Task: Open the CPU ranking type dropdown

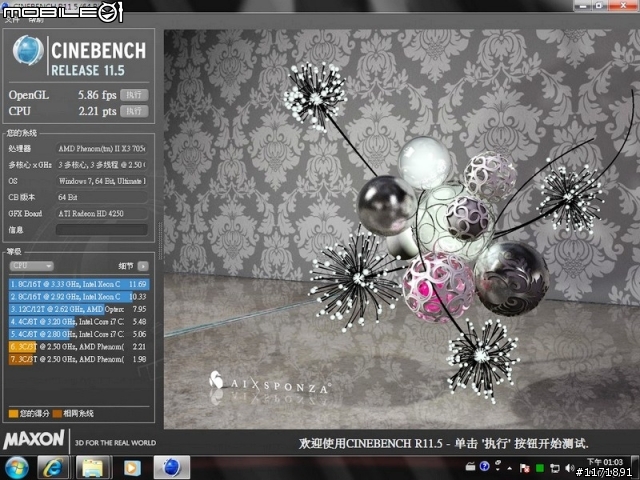Action: coord(31,266)
